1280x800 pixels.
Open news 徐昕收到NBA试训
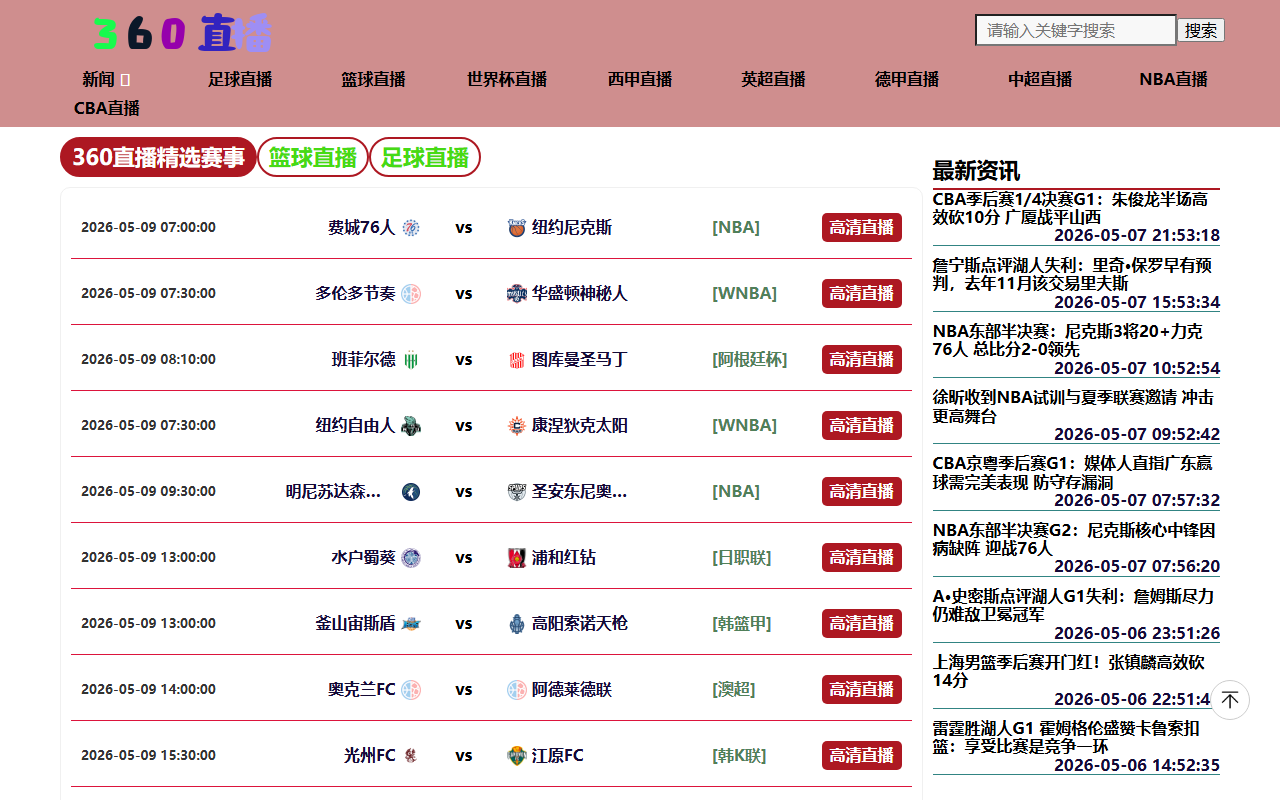[1073, 406]
